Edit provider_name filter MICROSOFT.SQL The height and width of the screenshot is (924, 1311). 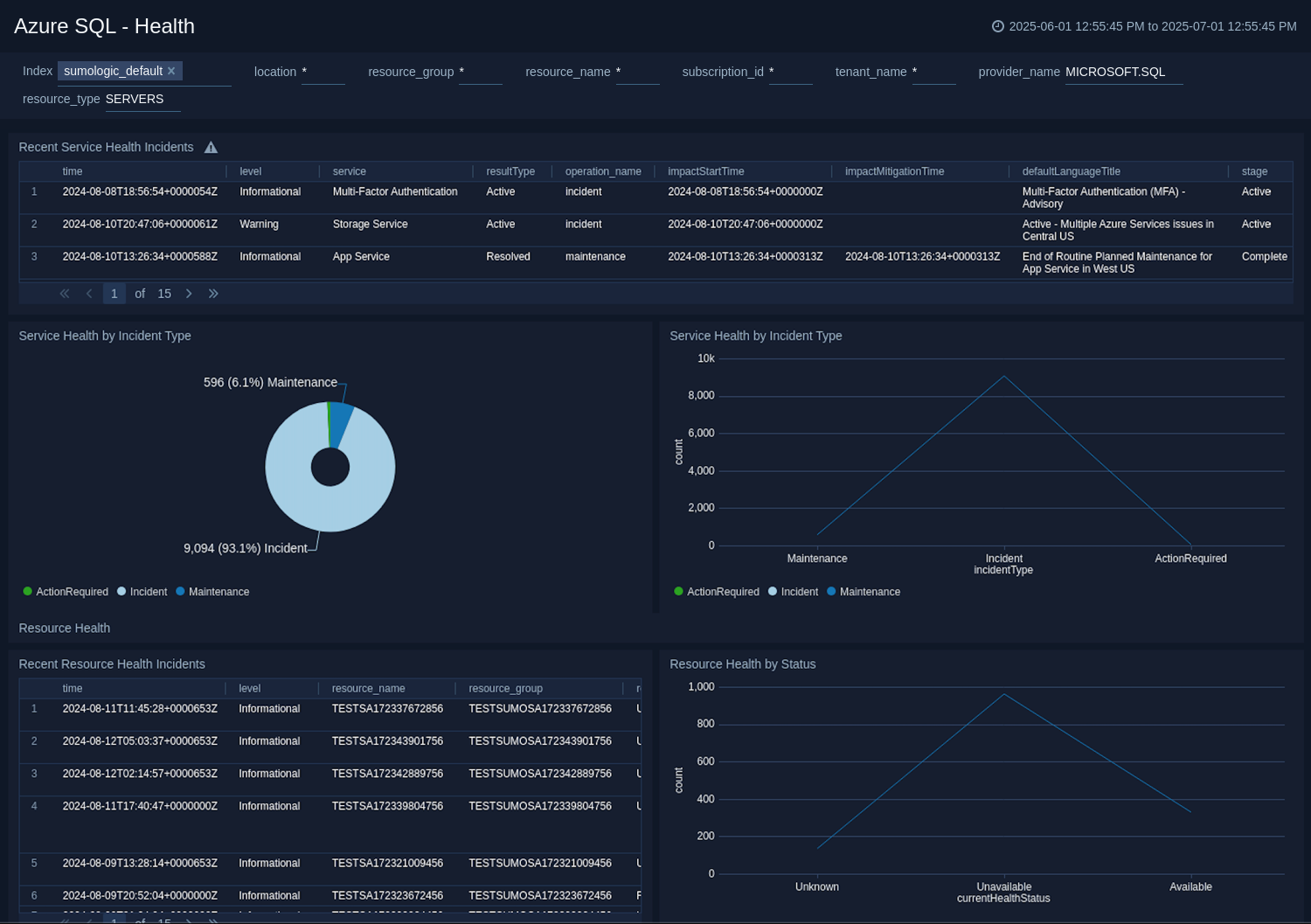(x=1124, y=72)
